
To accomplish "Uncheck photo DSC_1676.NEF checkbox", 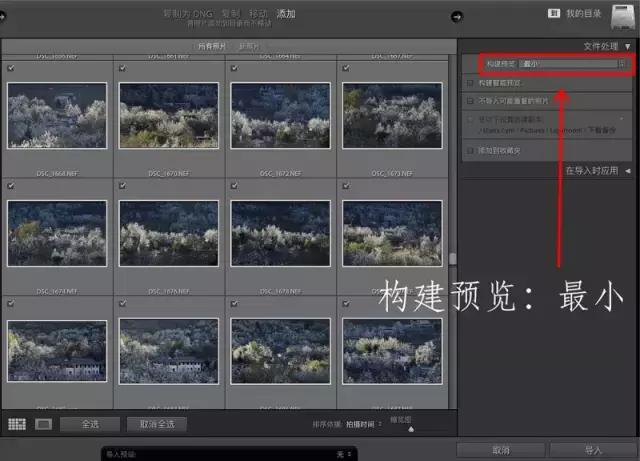I will (x=122, y=186).
